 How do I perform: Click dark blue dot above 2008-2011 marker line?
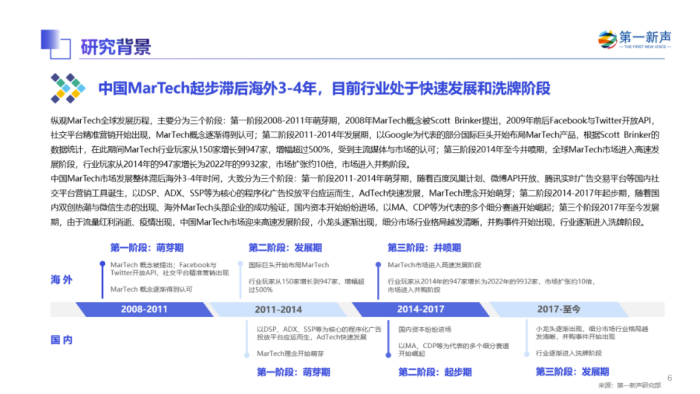click(102, 264)
